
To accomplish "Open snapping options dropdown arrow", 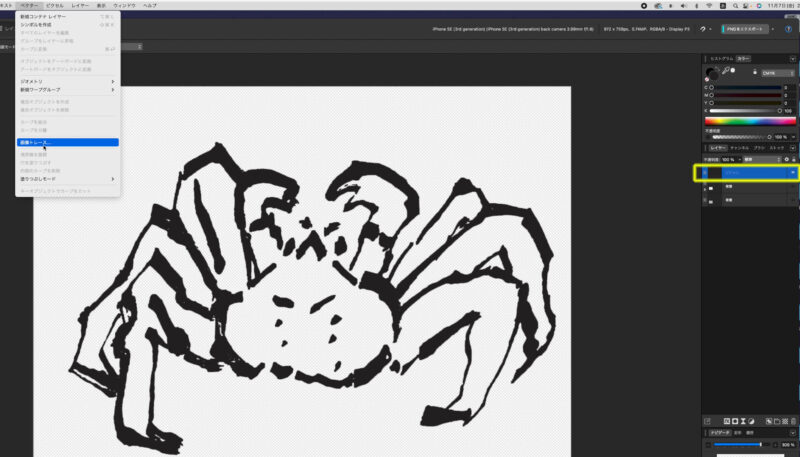I will click(x=710, y=29).
